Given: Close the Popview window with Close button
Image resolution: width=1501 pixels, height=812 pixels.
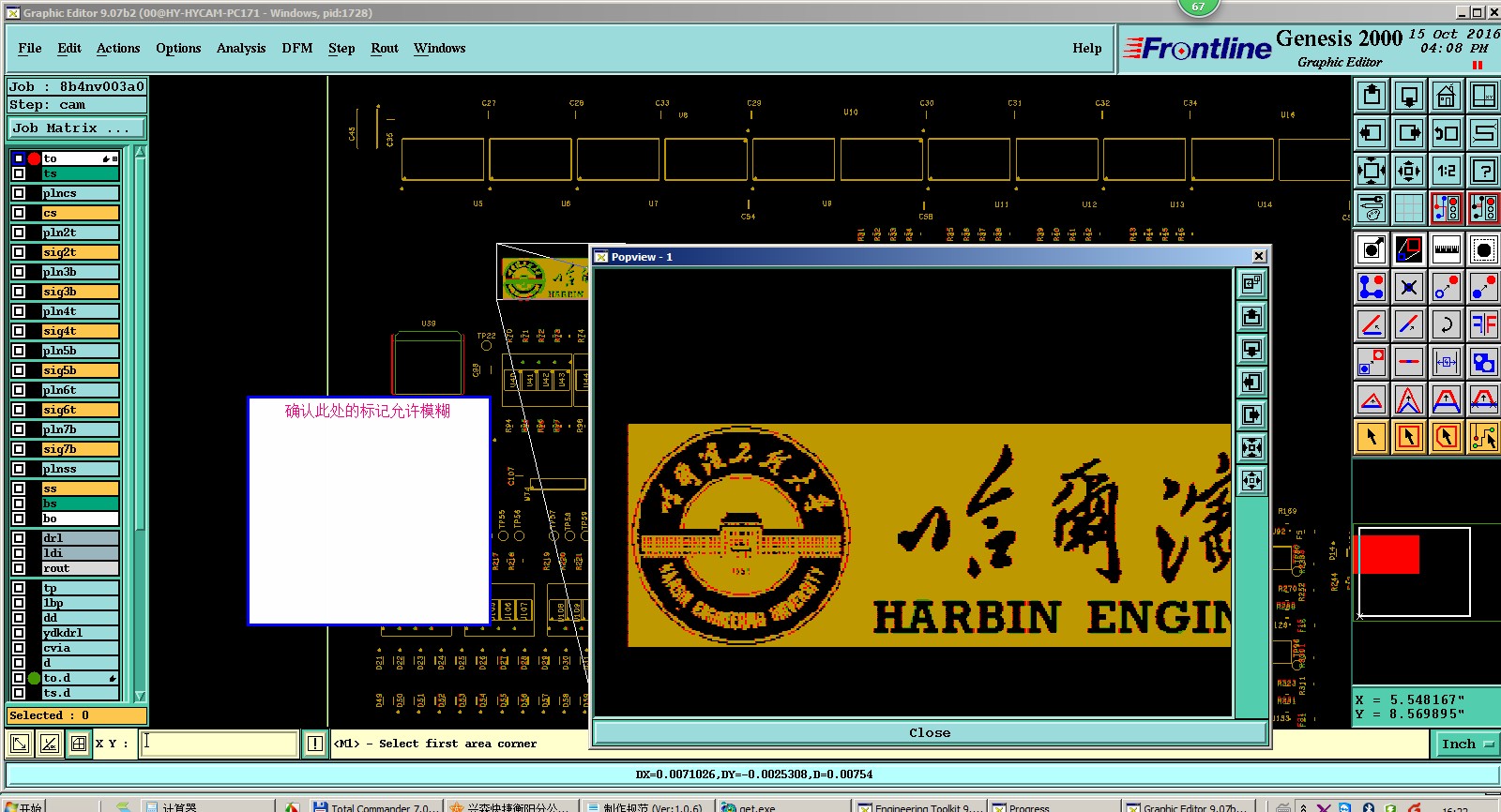Looking at the screenshot, I should pyautogui.click(x=930, y=733).
